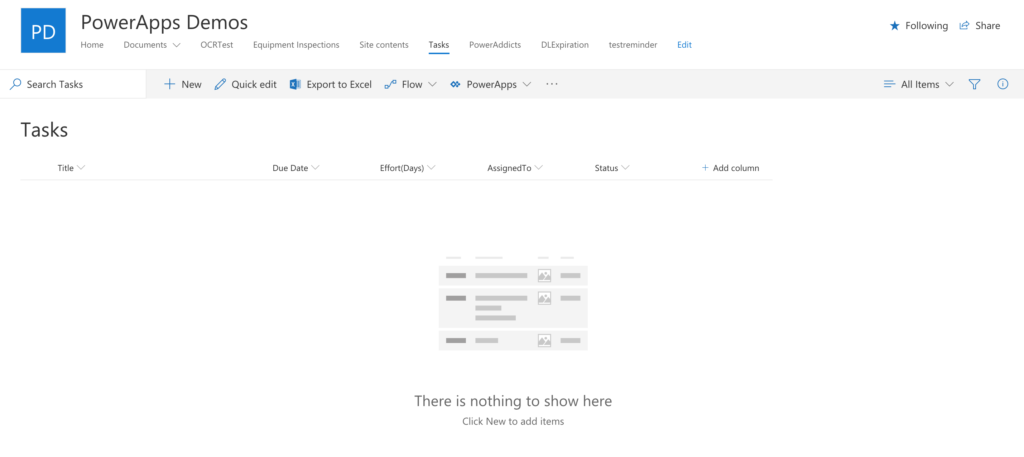Open the Title column header menu
Image resolution: width=1024 pixels, height=457 pixels.
click(x=72, y=168)
